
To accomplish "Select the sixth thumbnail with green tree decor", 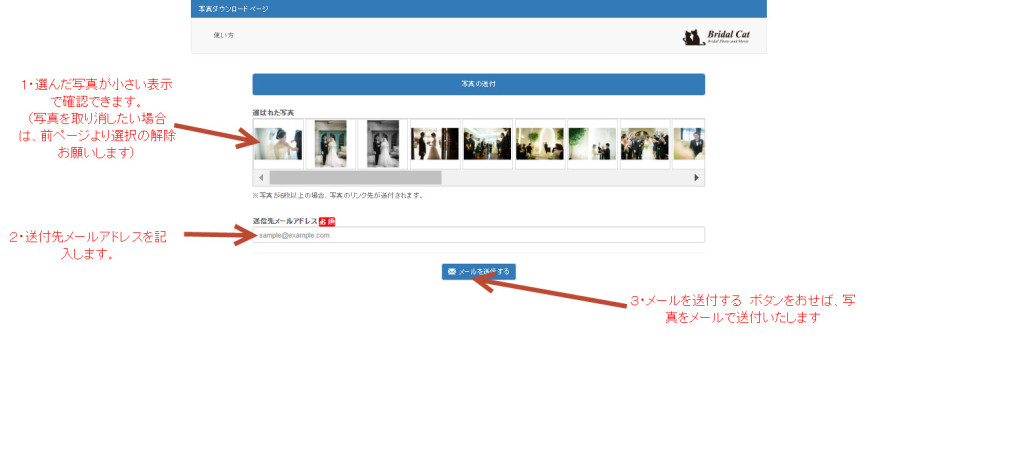I will [x=539, y=144].
